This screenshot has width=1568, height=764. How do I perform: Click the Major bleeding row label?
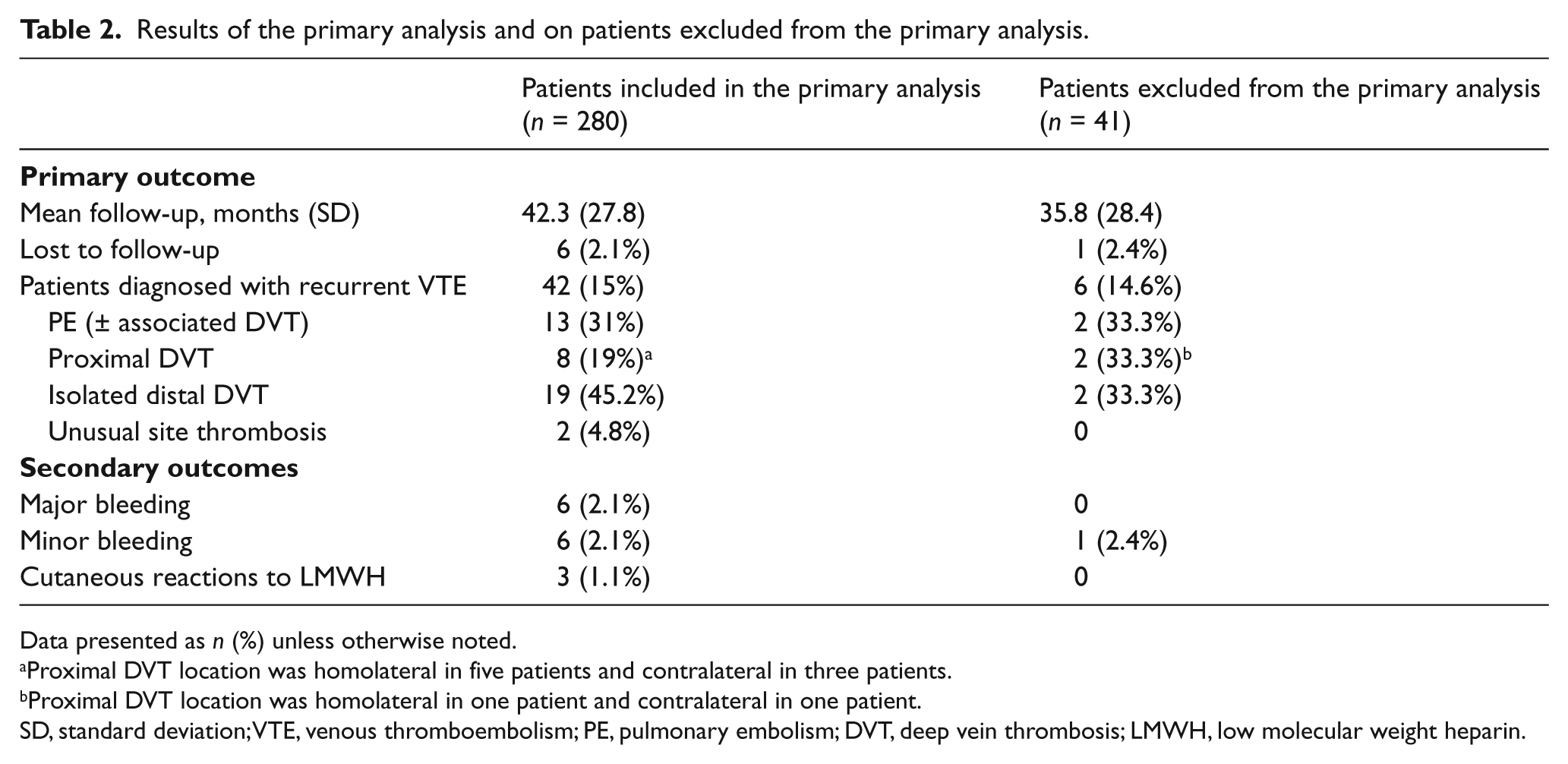[105, 504]
